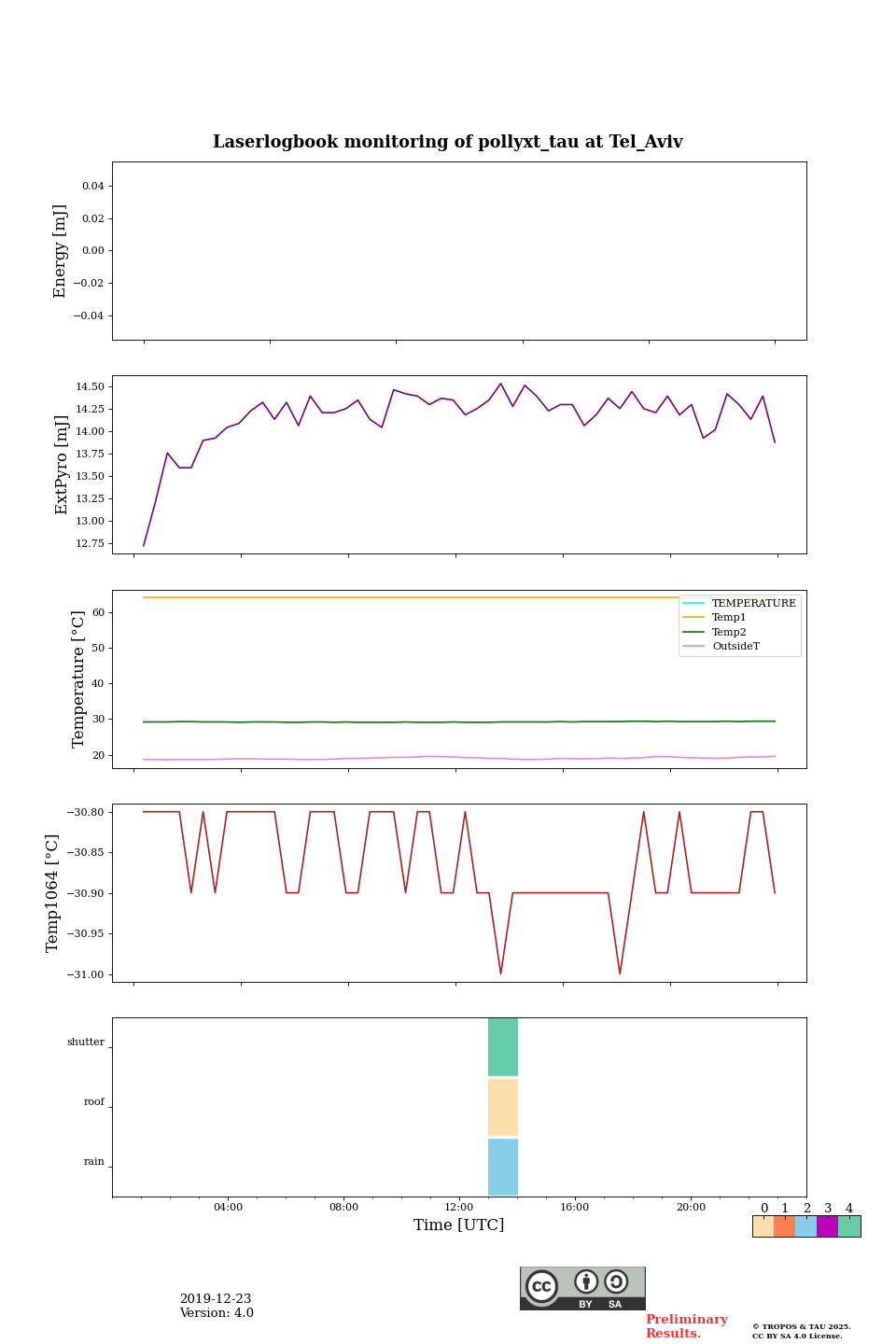Click the BY attribution person icon
The image size is (896, 1344).
[586, 1281]
